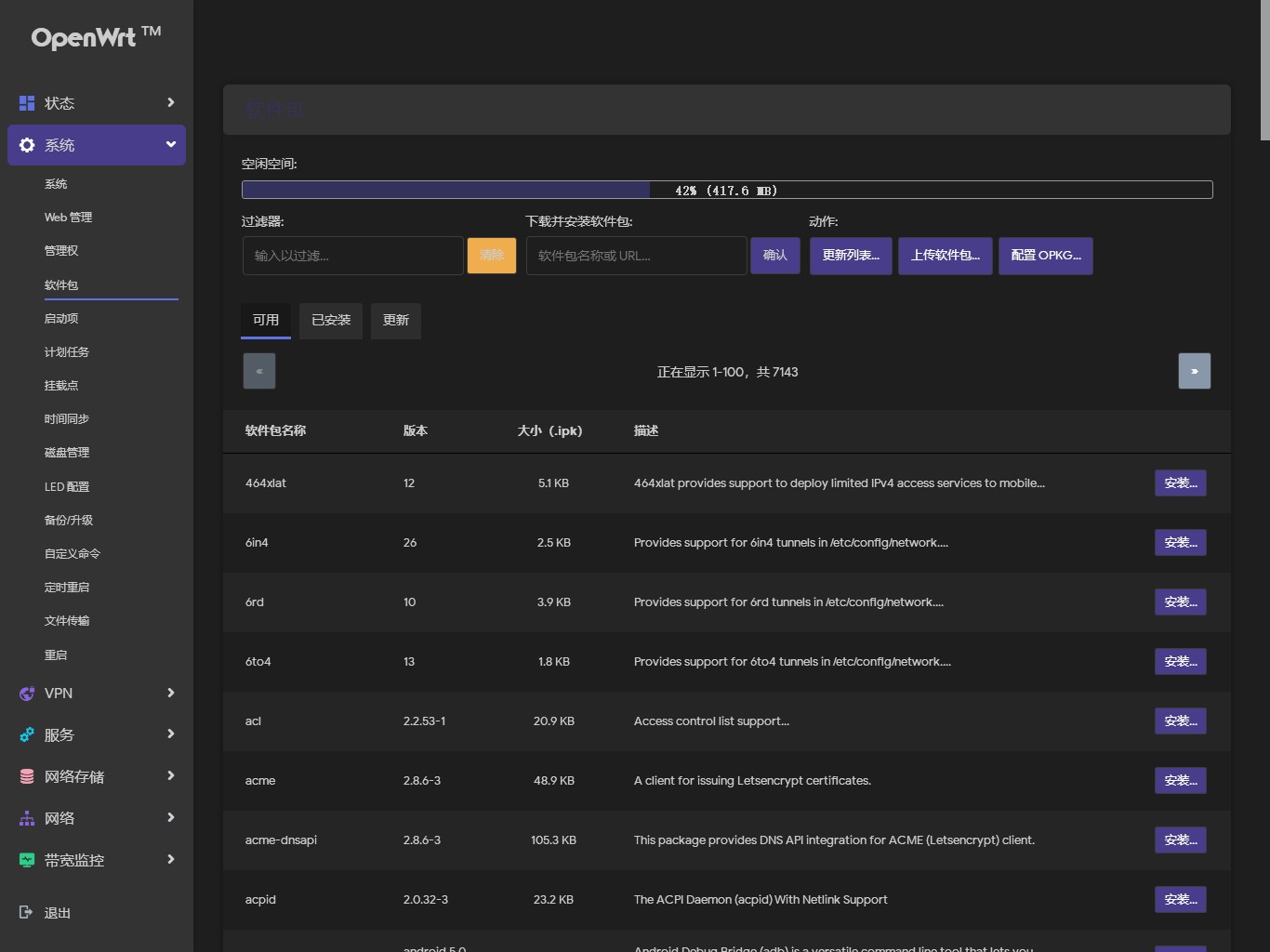Click the VPN icon in sidebar
This screenshot has width=1270, height=952.
click(x=27, y=694)
